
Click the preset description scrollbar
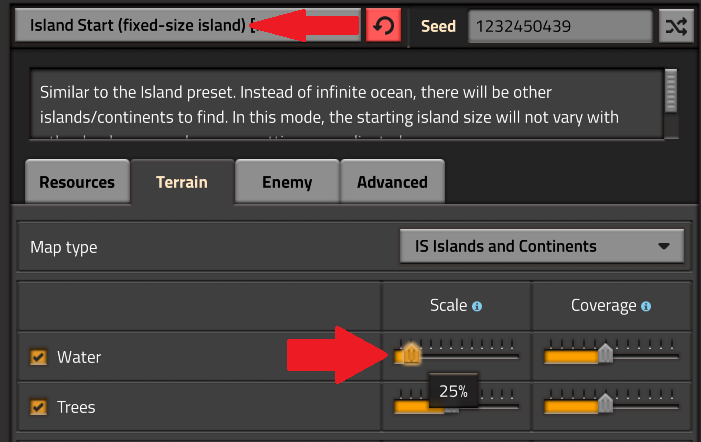pos(671,104)
